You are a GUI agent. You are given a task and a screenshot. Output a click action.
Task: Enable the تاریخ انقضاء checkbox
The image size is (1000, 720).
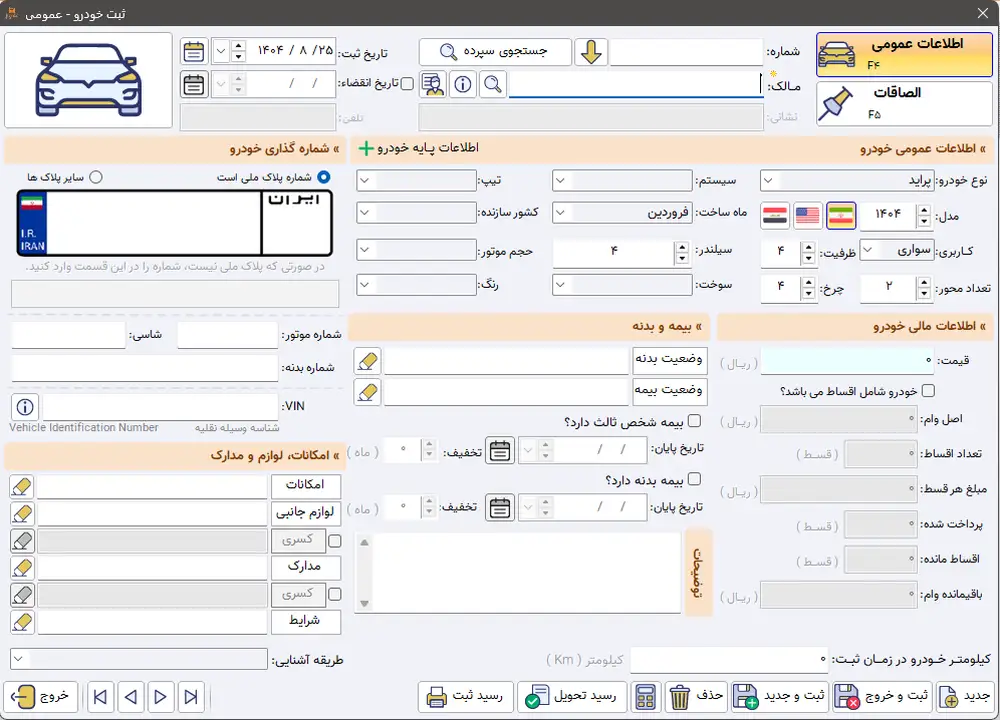tap(407, 85)
